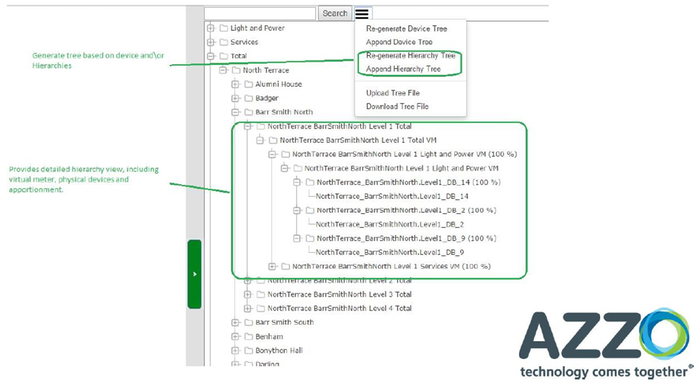Click the Bonython Hall folder icon
The height and width of the screenshot is (387, 700).
[249, 350]
